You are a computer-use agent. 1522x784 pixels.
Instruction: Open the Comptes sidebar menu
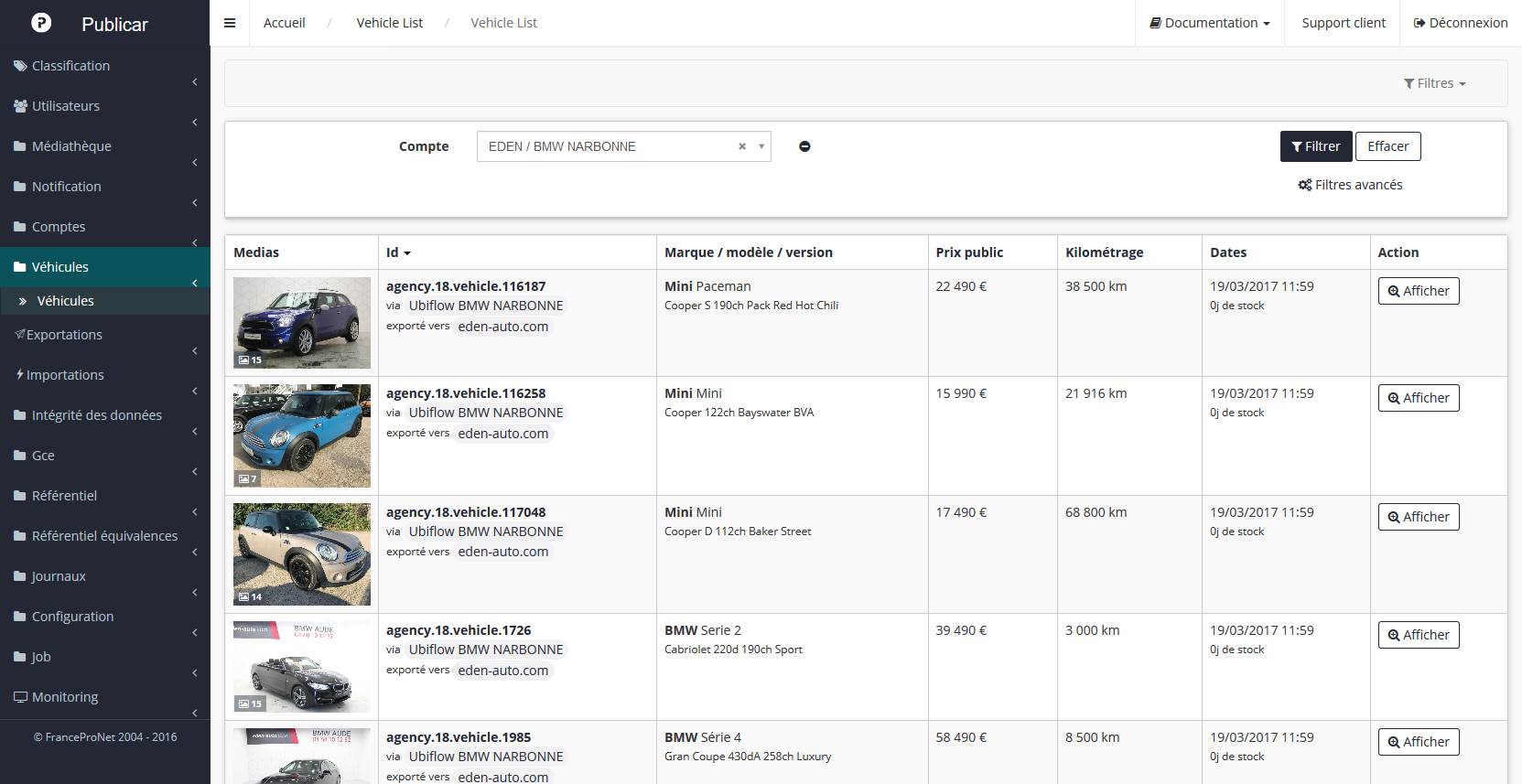105,227
